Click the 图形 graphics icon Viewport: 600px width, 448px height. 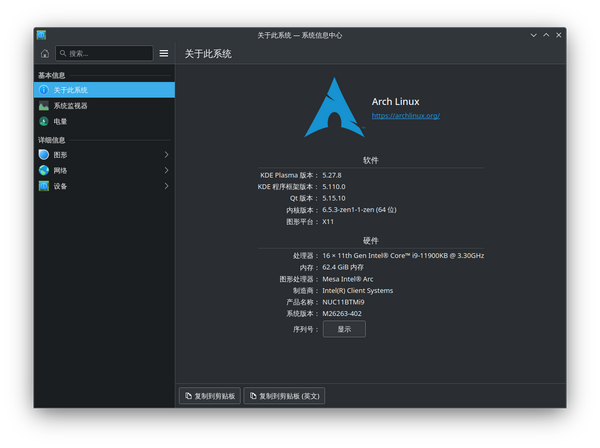click(44, 155)
